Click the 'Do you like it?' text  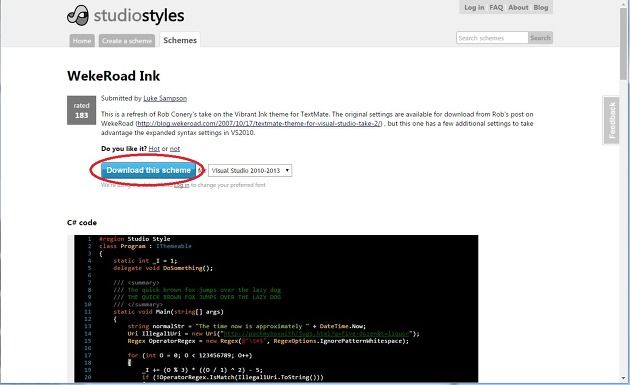point(124,149)
